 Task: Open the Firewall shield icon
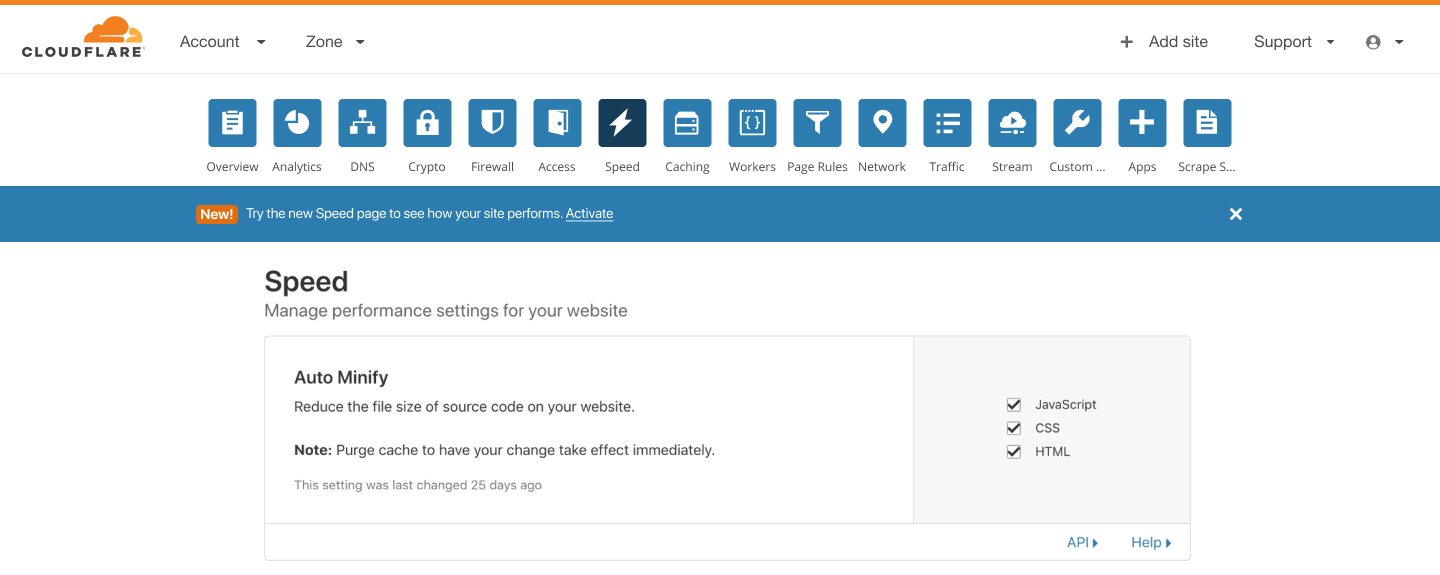(492, 123)
